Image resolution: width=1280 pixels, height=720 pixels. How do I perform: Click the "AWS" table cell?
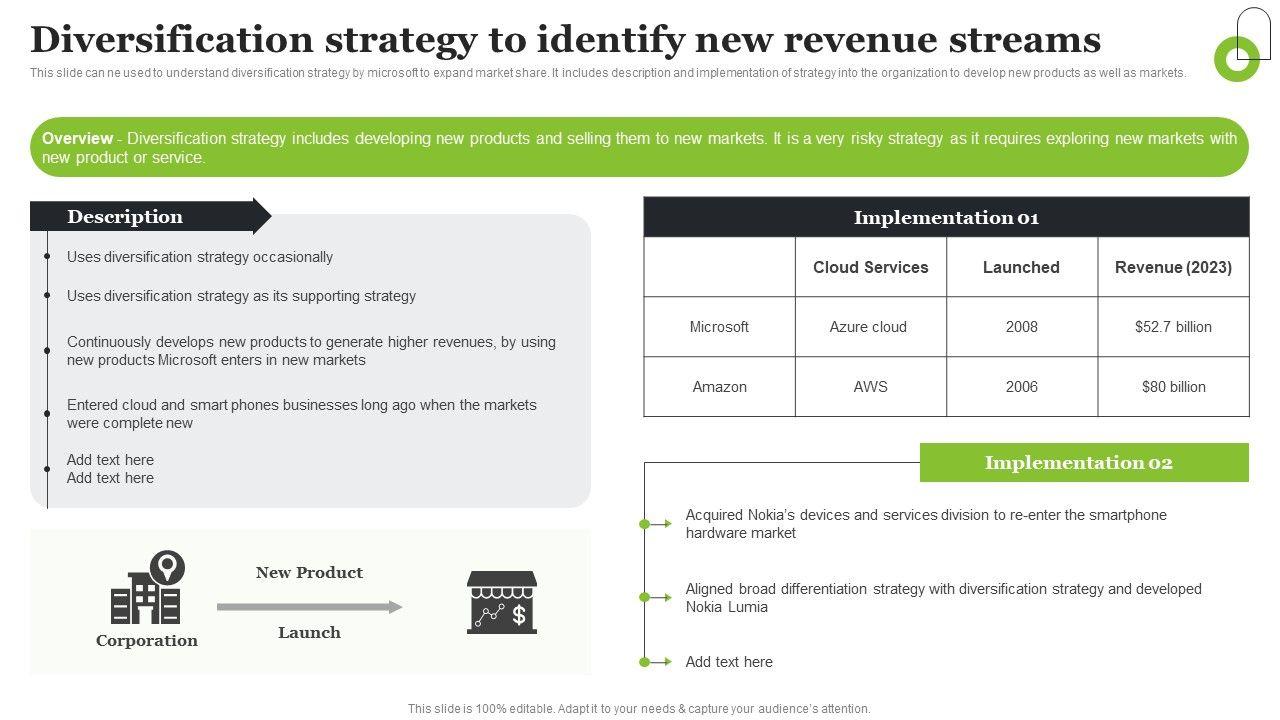coord(871,387)
